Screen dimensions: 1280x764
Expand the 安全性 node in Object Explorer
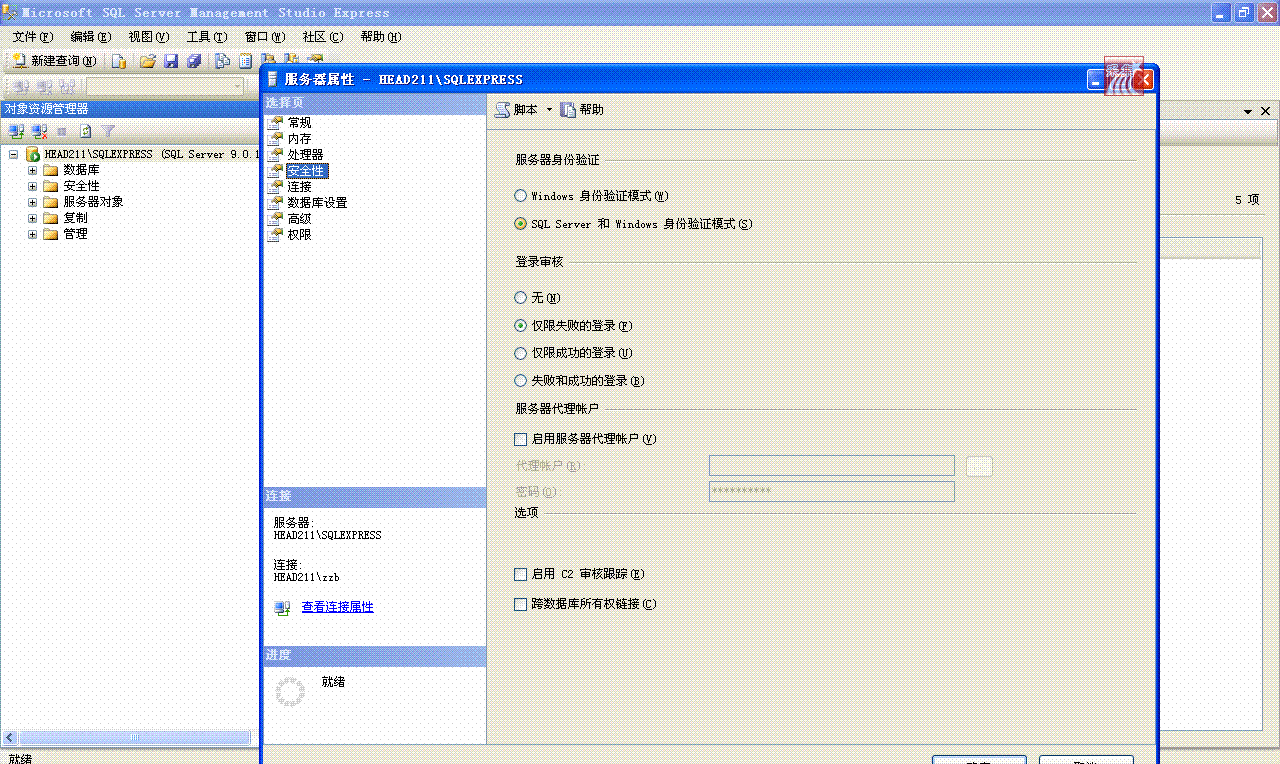pos(32,186)
